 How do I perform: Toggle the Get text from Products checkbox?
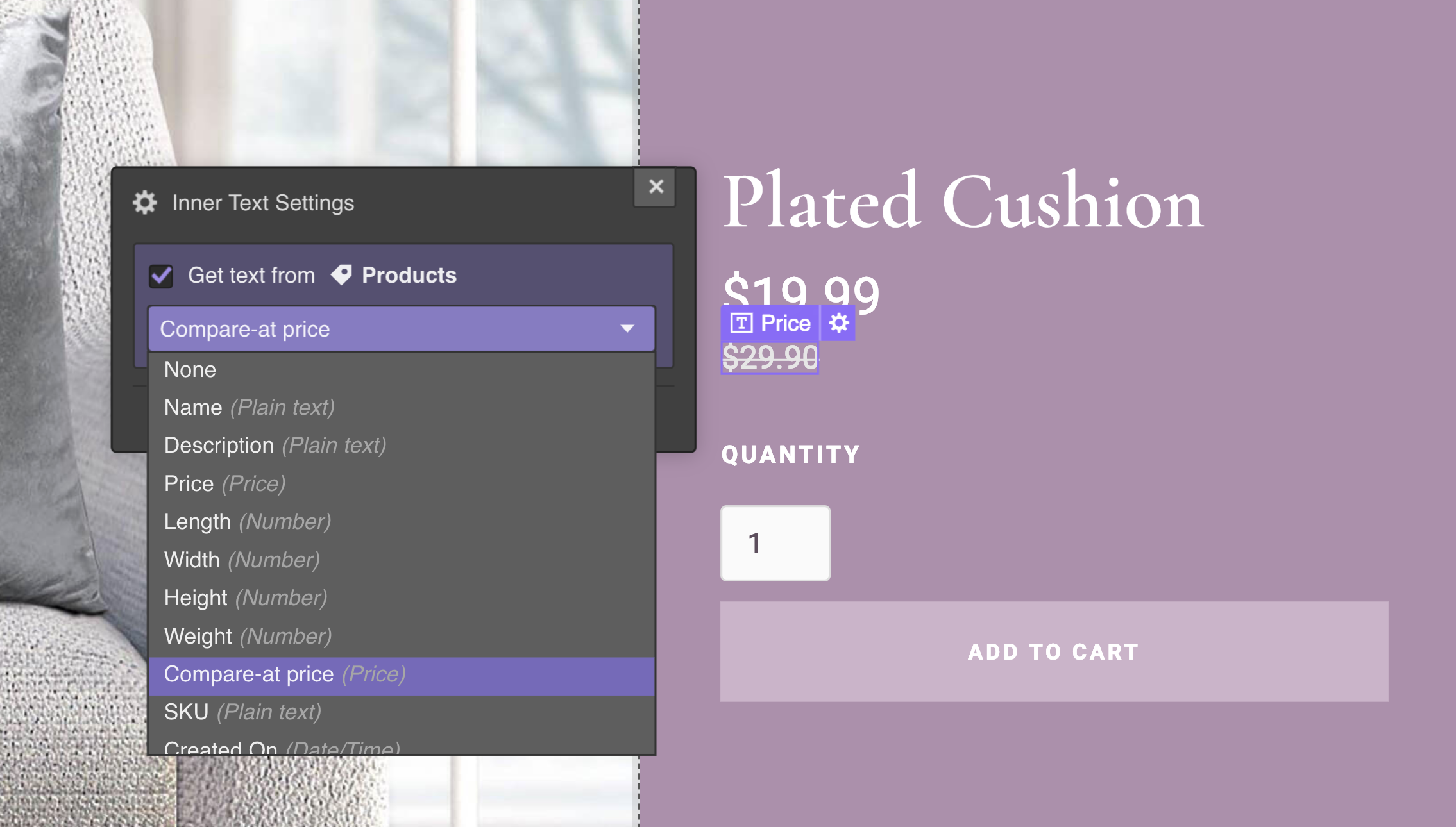pyautogui.click(x=163, y=275)
